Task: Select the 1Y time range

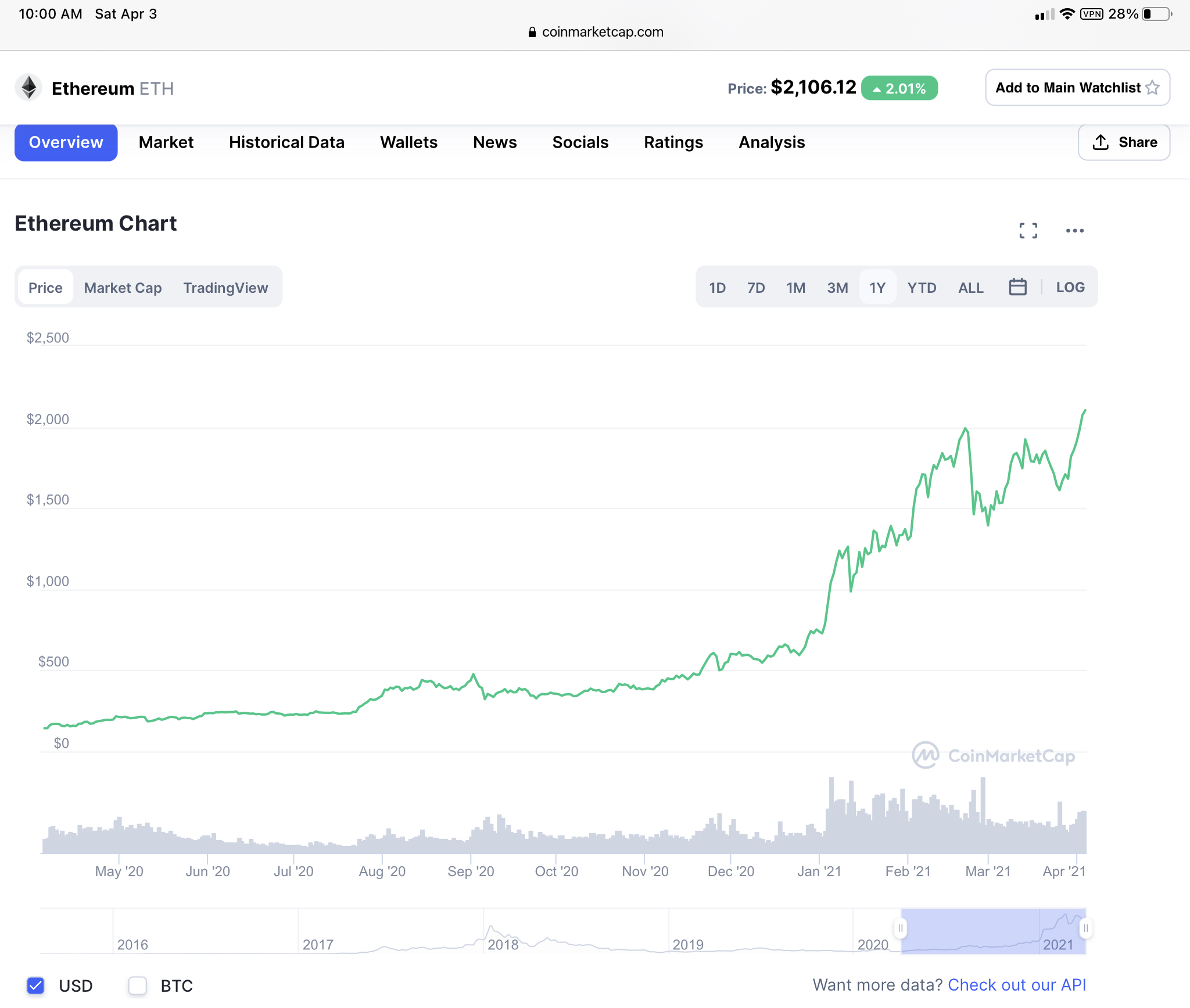Action: (x=877, y=288)
